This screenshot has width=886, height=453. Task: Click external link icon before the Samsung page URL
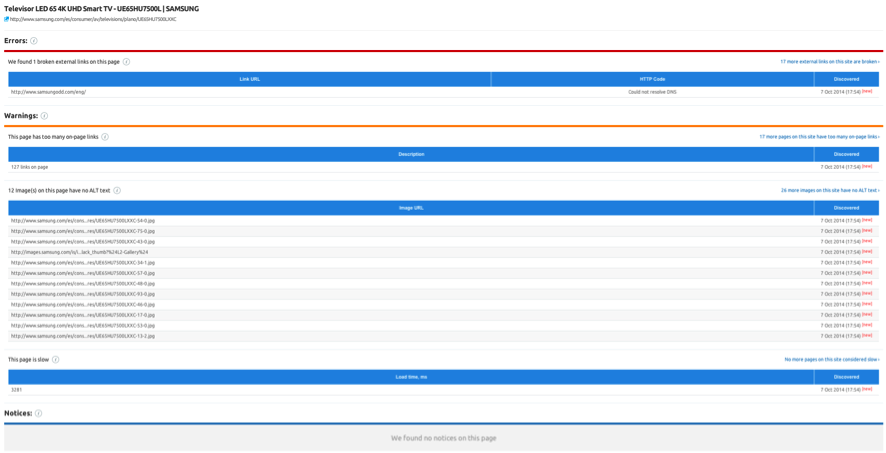[6, 19]
